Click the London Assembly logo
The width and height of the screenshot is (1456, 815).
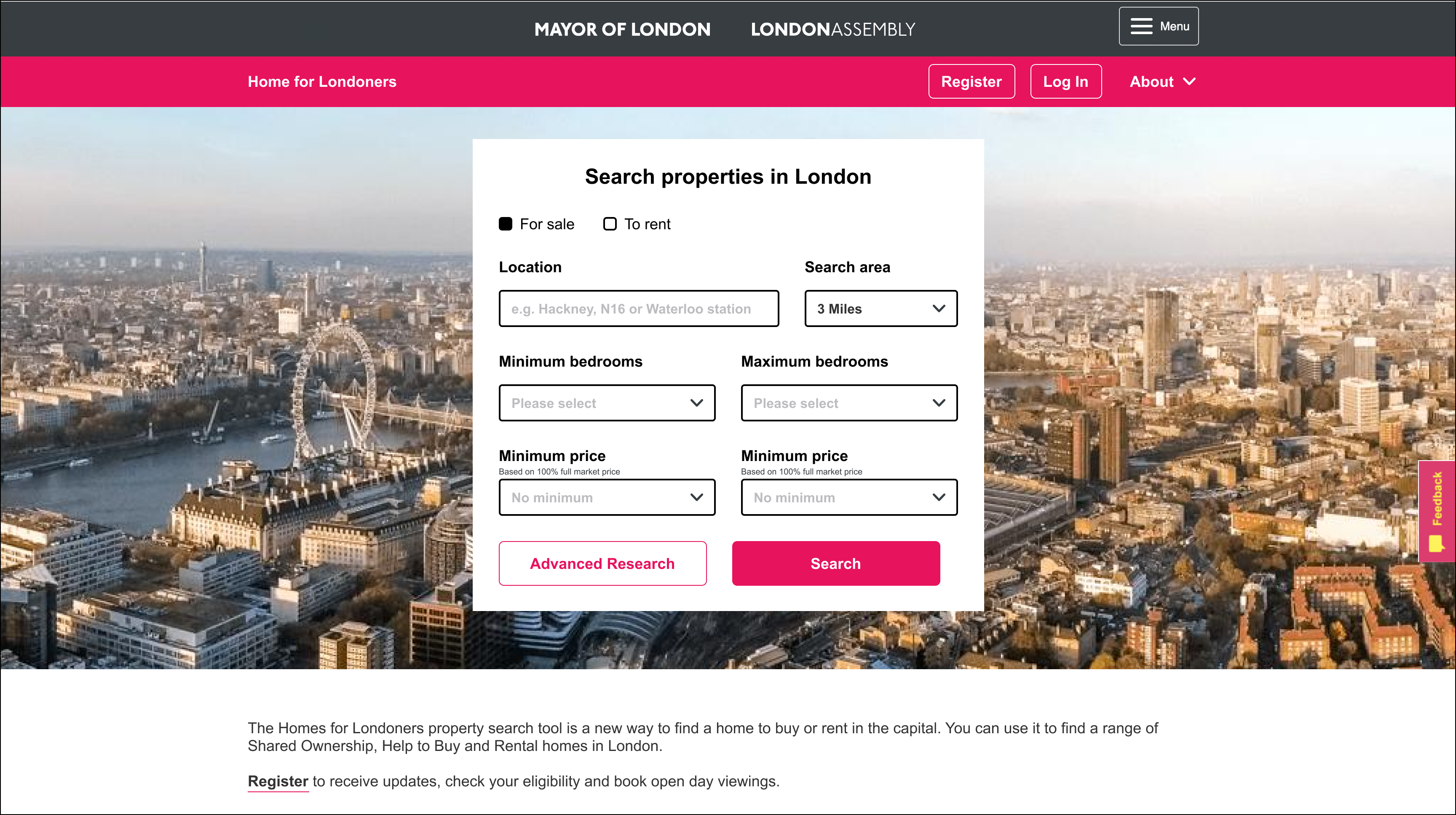tap(832, 29)
